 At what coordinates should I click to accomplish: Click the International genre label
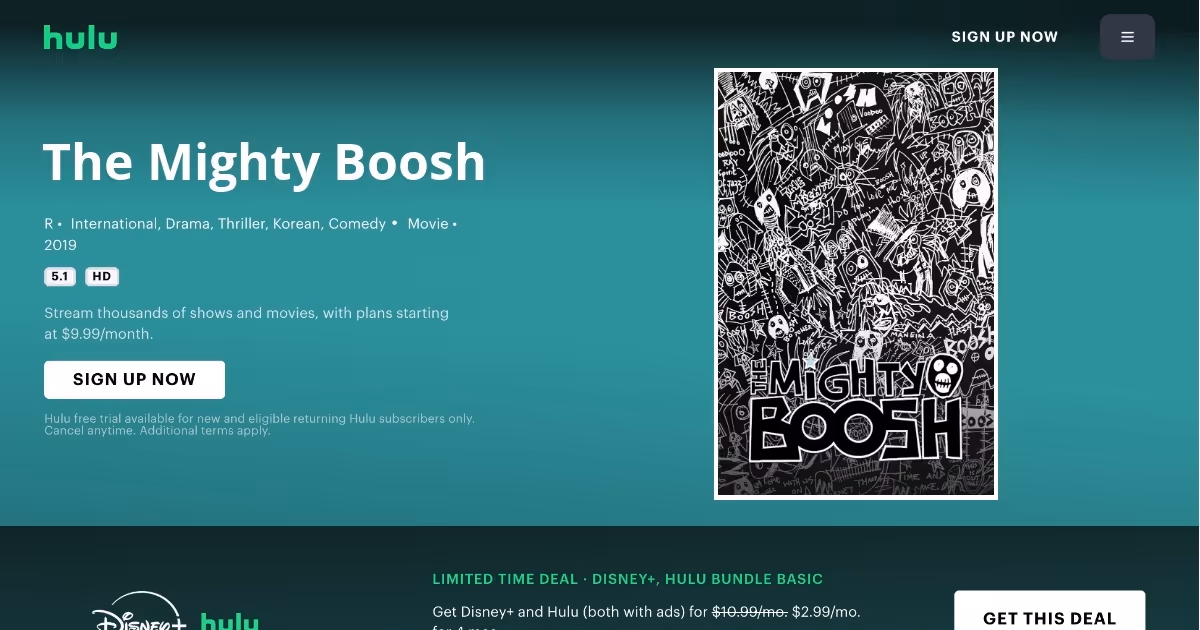[114, 224]
